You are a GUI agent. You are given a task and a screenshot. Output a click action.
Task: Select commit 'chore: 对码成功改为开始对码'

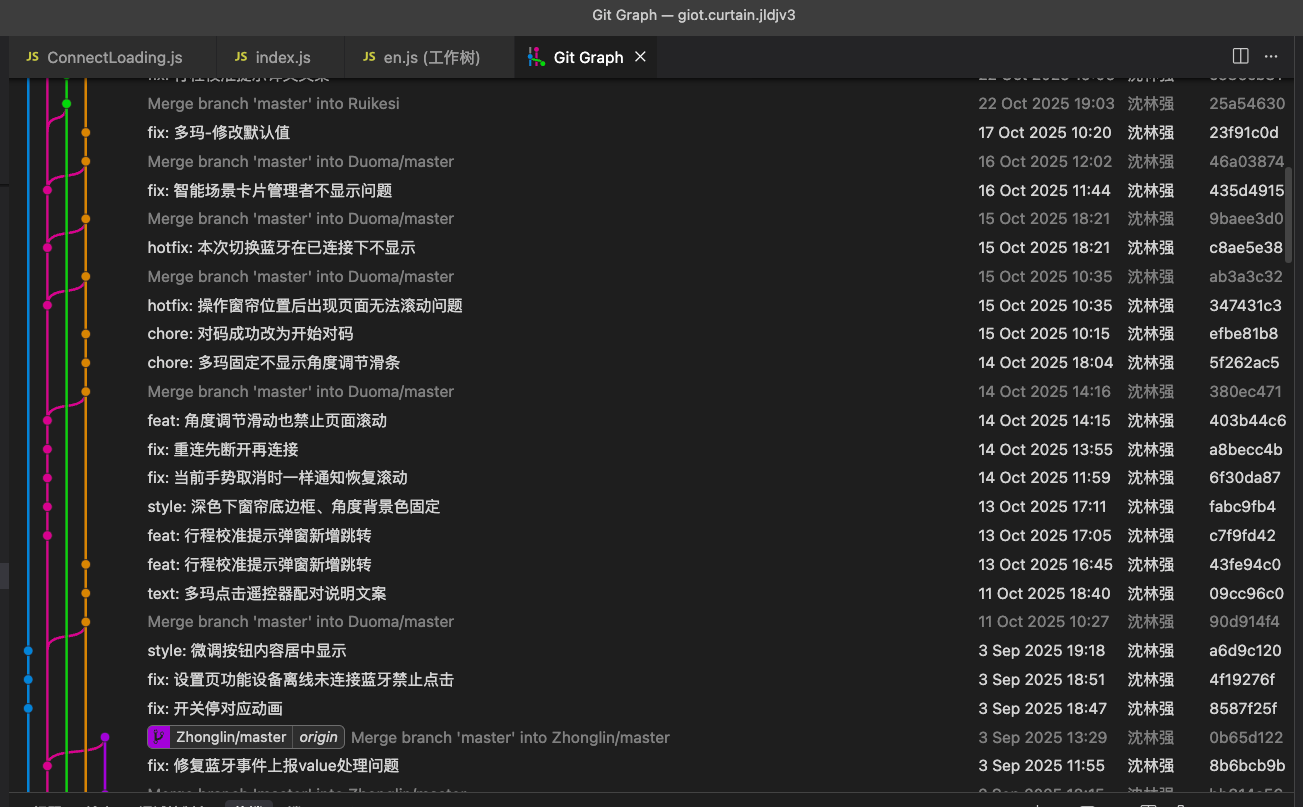(250, 333)
